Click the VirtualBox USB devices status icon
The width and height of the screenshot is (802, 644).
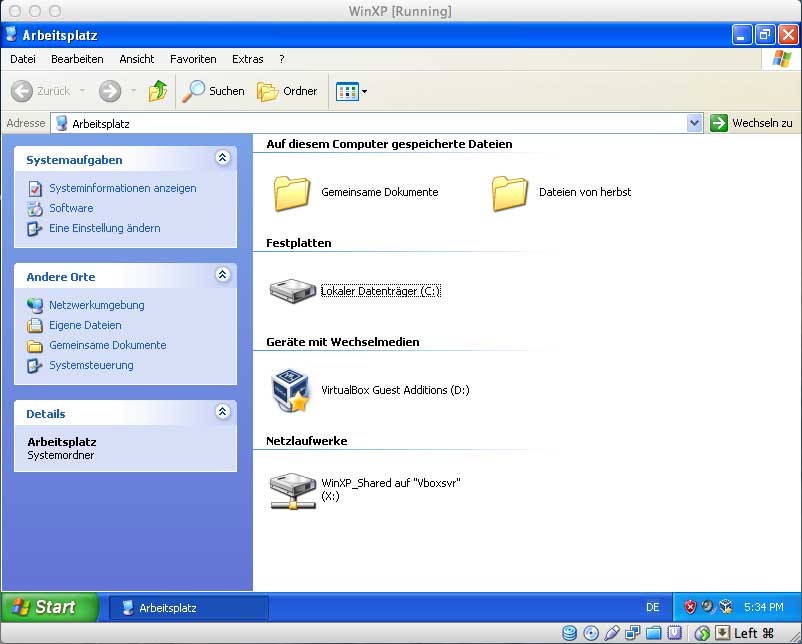click(612, 633)
